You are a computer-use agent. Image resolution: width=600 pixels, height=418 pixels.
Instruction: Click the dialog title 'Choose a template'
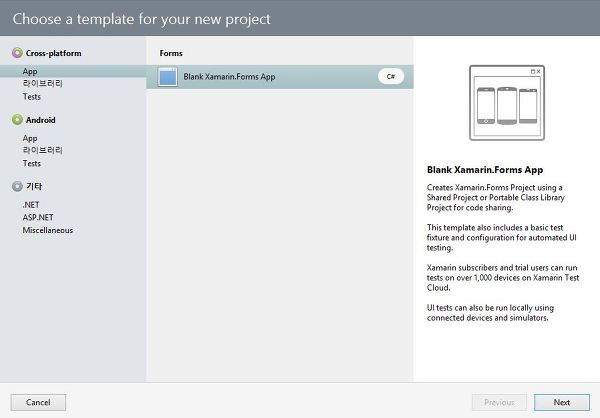[142, 19]
